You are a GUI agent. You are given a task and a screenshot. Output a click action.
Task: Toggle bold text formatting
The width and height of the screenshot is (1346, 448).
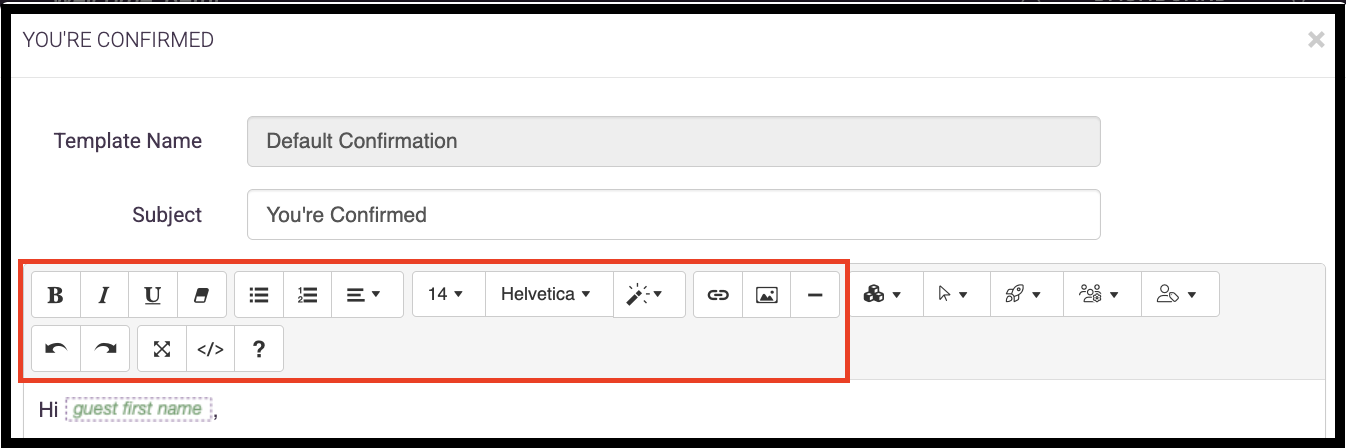pos(56,295)
